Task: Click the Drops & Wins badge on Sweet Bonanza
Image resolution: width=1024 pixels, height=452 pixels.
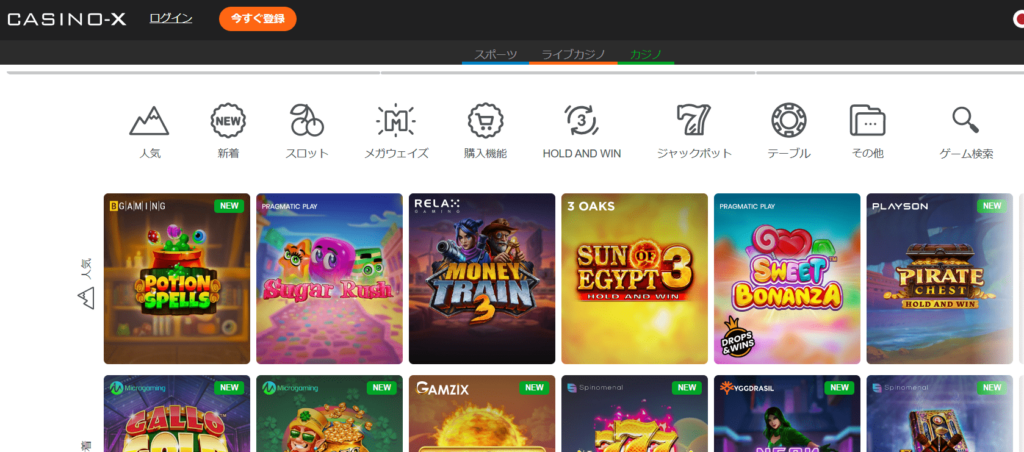Action: [x=737, y=337]
